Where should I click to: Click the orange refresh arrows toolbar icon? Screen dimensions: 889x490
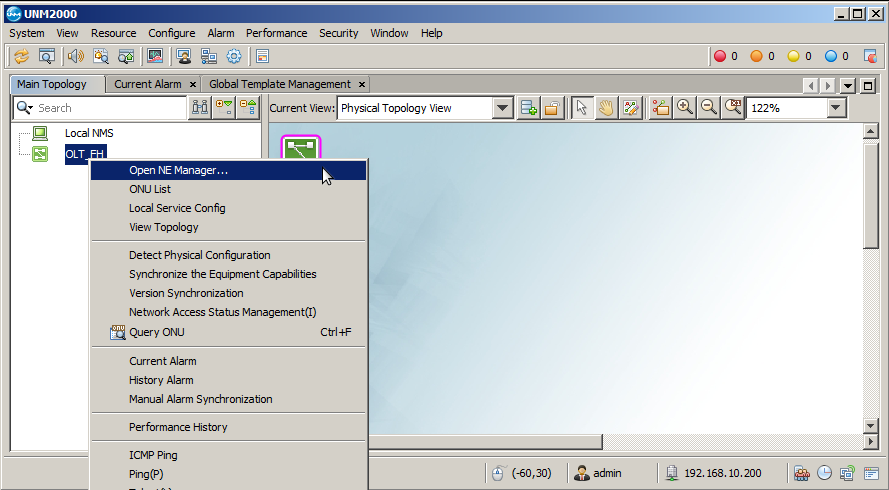22,56
